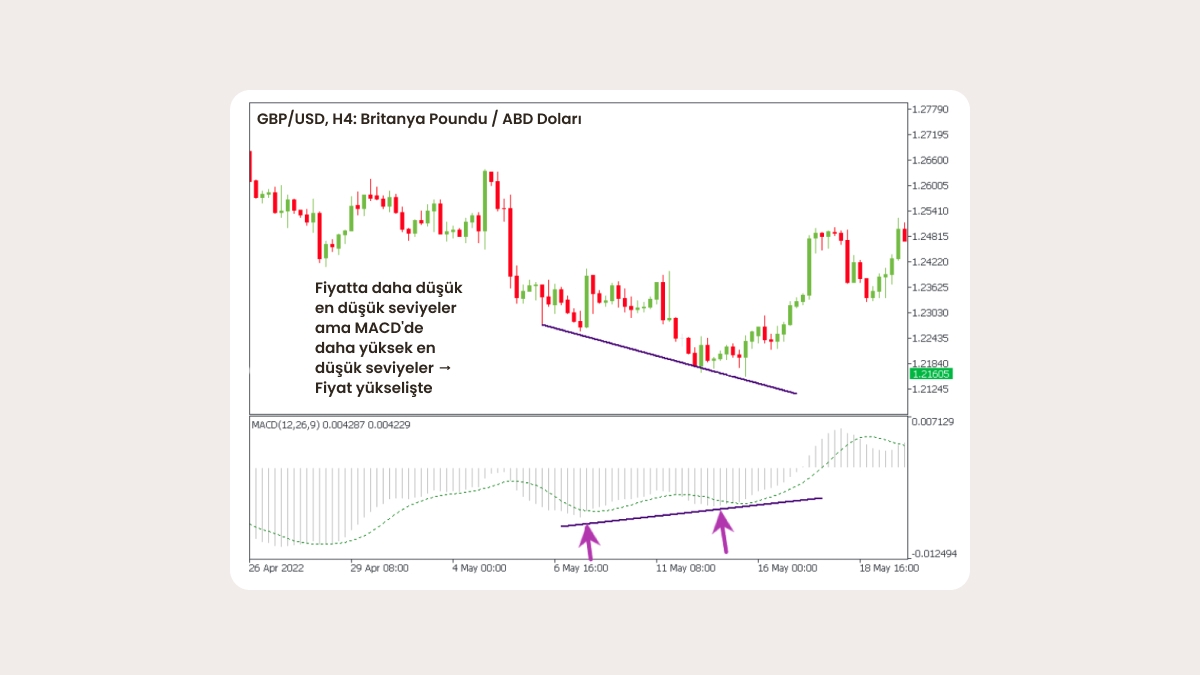Click the right purple arrow under MACD
The image size is (1200, 675).
722,530
